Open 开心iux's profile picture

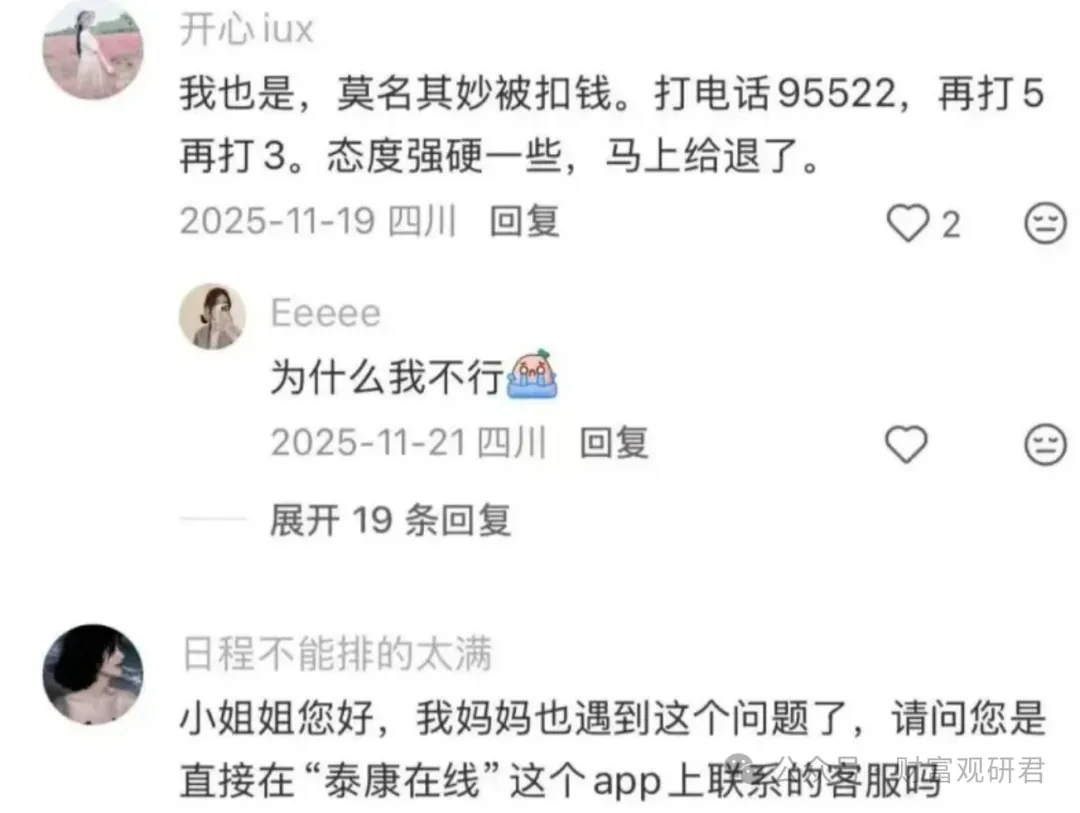[x=93, y=50]
